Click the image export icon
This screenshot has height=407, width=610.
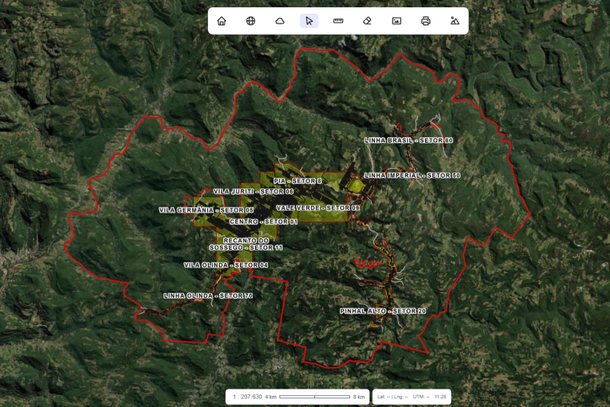tap(396, 21)
